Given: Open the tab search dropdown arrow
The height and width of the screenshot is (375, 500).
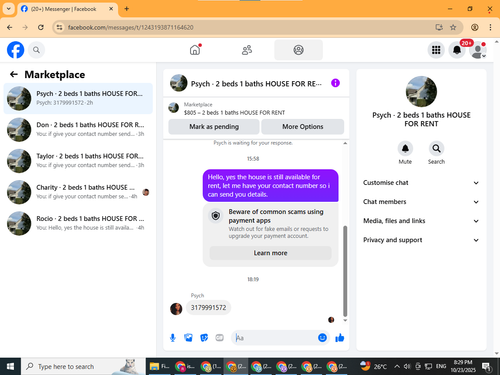Looking at the screenshot, I should (9, 9).
